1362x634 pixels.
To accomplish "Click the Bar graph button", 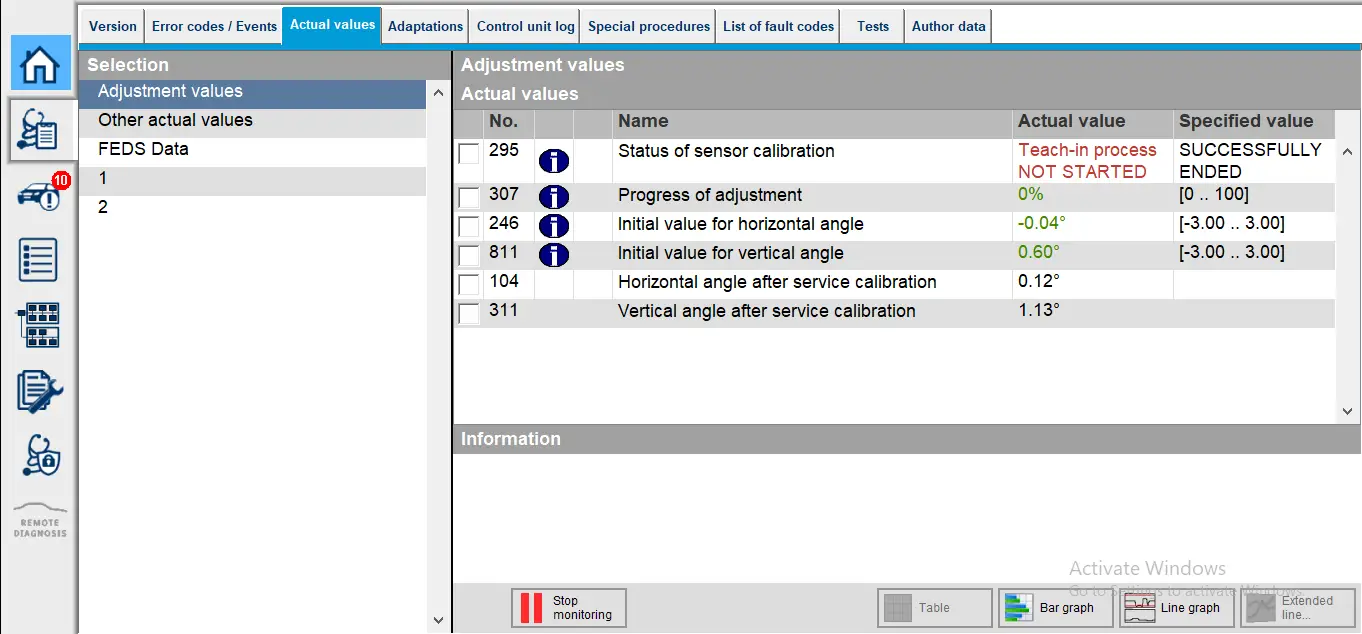I will point(1056,608).
